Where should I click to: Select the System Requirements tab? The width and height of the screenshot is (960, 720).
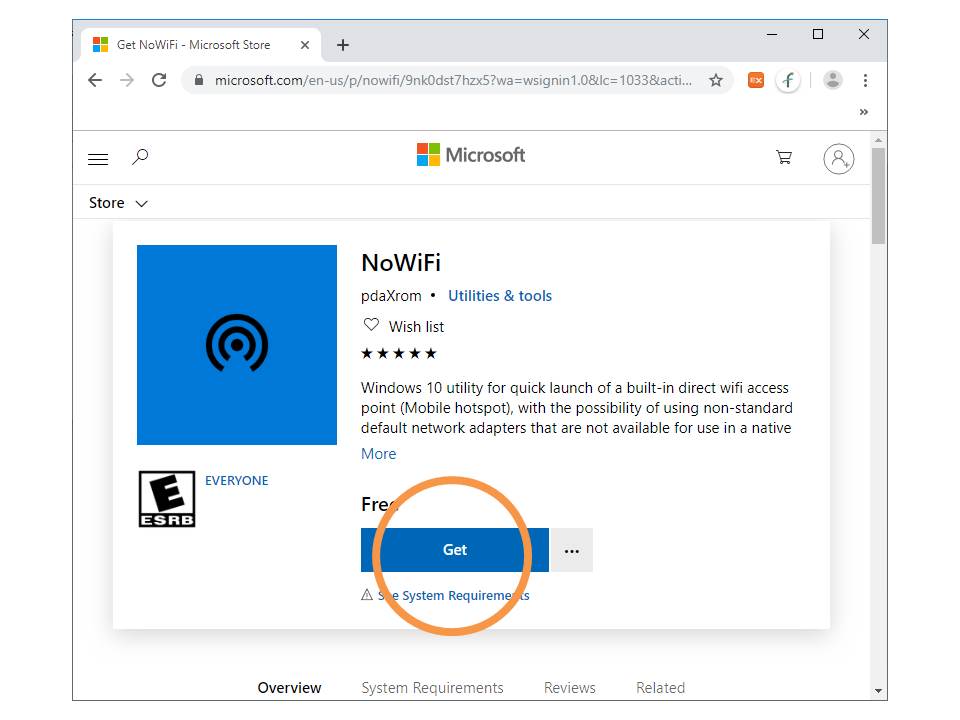pyautogui.click(x=432, y=688)
